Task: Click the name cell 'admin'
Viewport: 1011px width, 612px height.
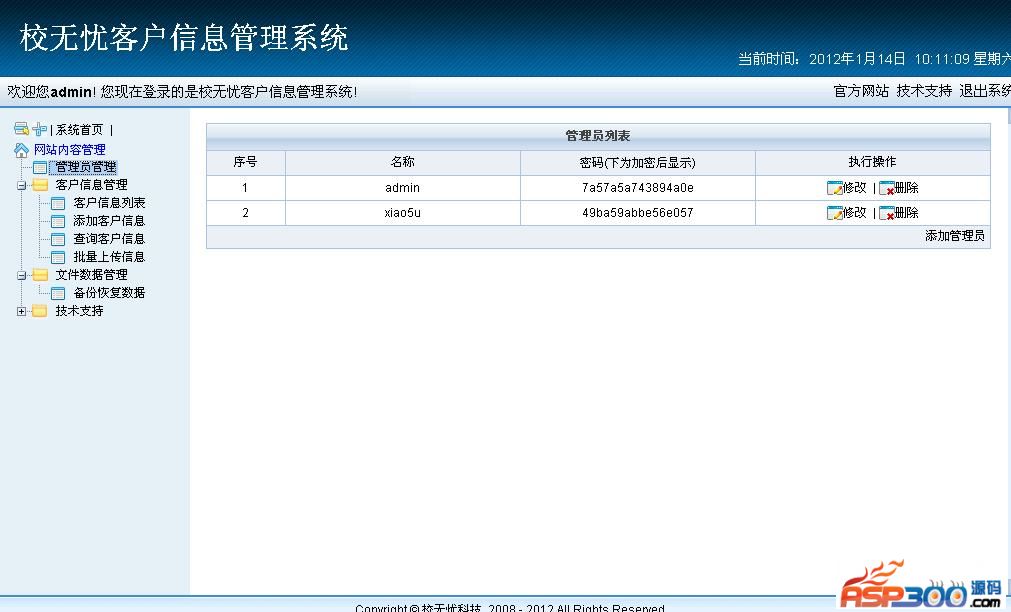Action: point(402,188)
